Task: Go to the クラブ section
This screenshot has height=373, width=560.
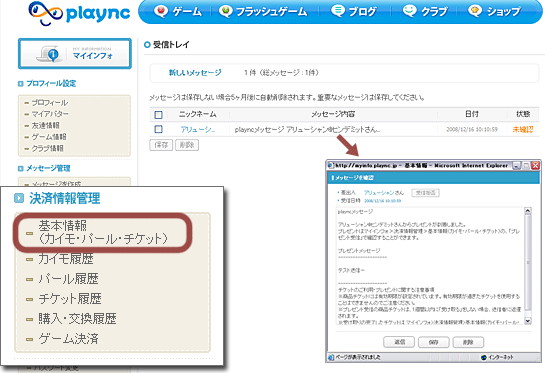Action: pyautogui.click(x=425, y=12)
